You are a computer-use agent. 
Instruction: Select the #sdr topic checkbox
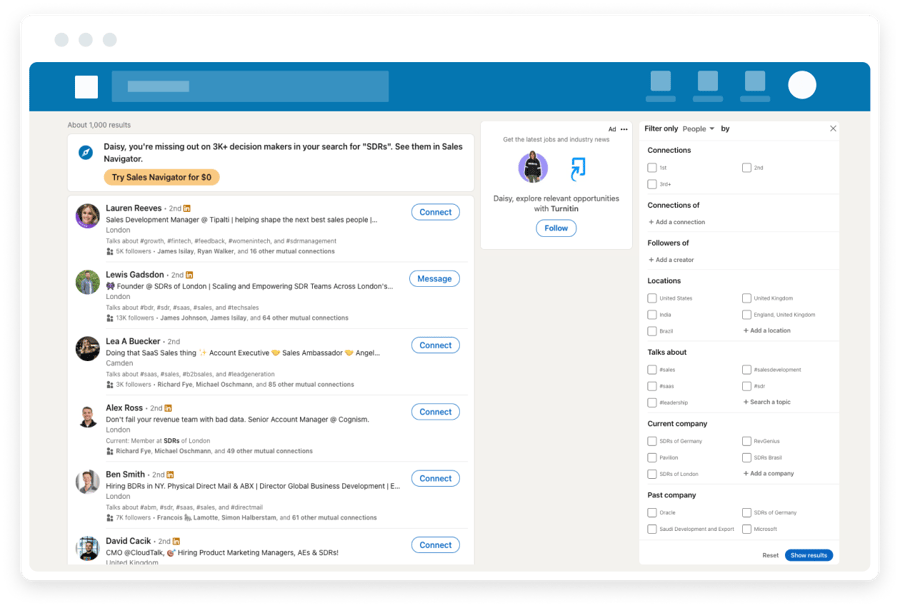(746, 386)
